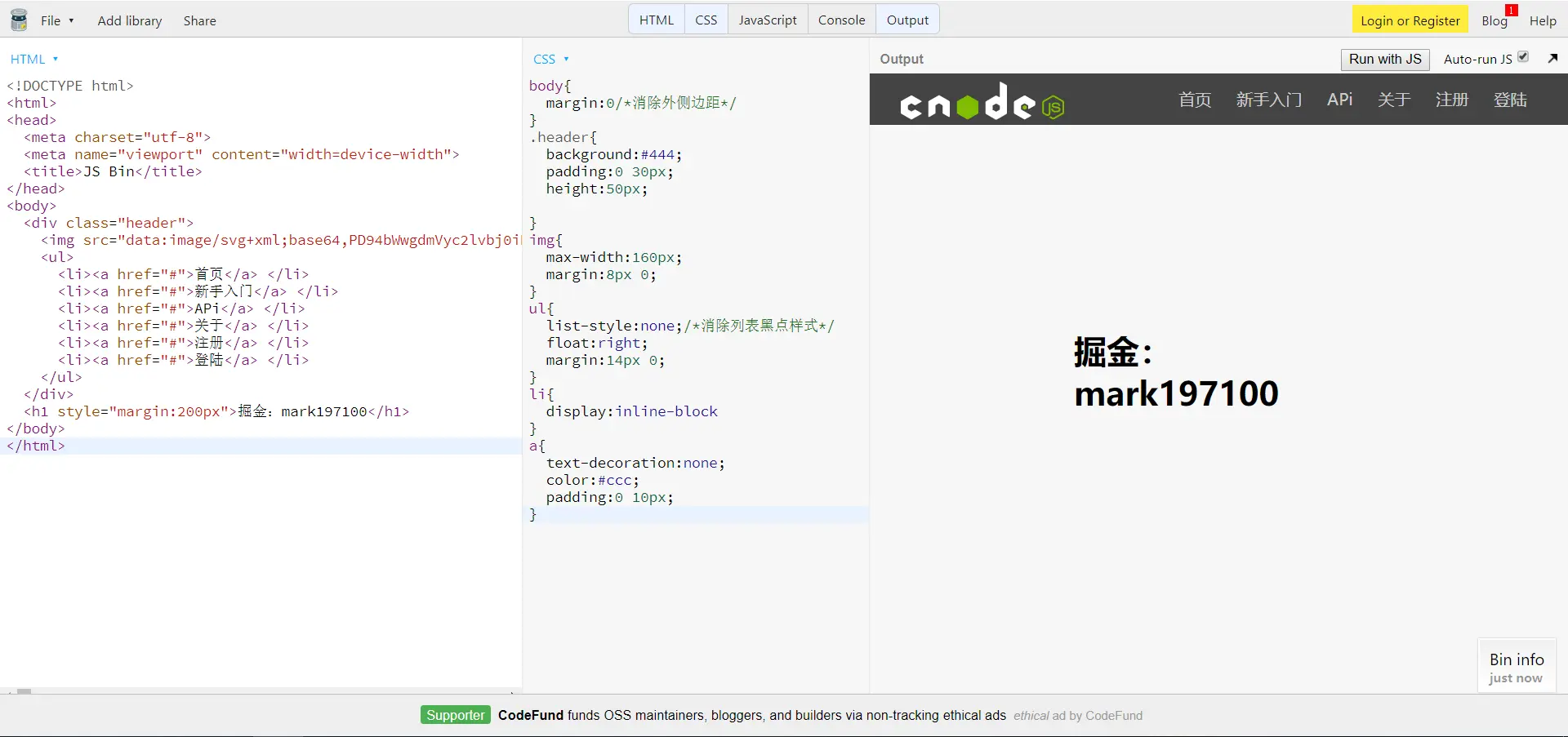
Task: Show the Console panel
Action: 841,20
